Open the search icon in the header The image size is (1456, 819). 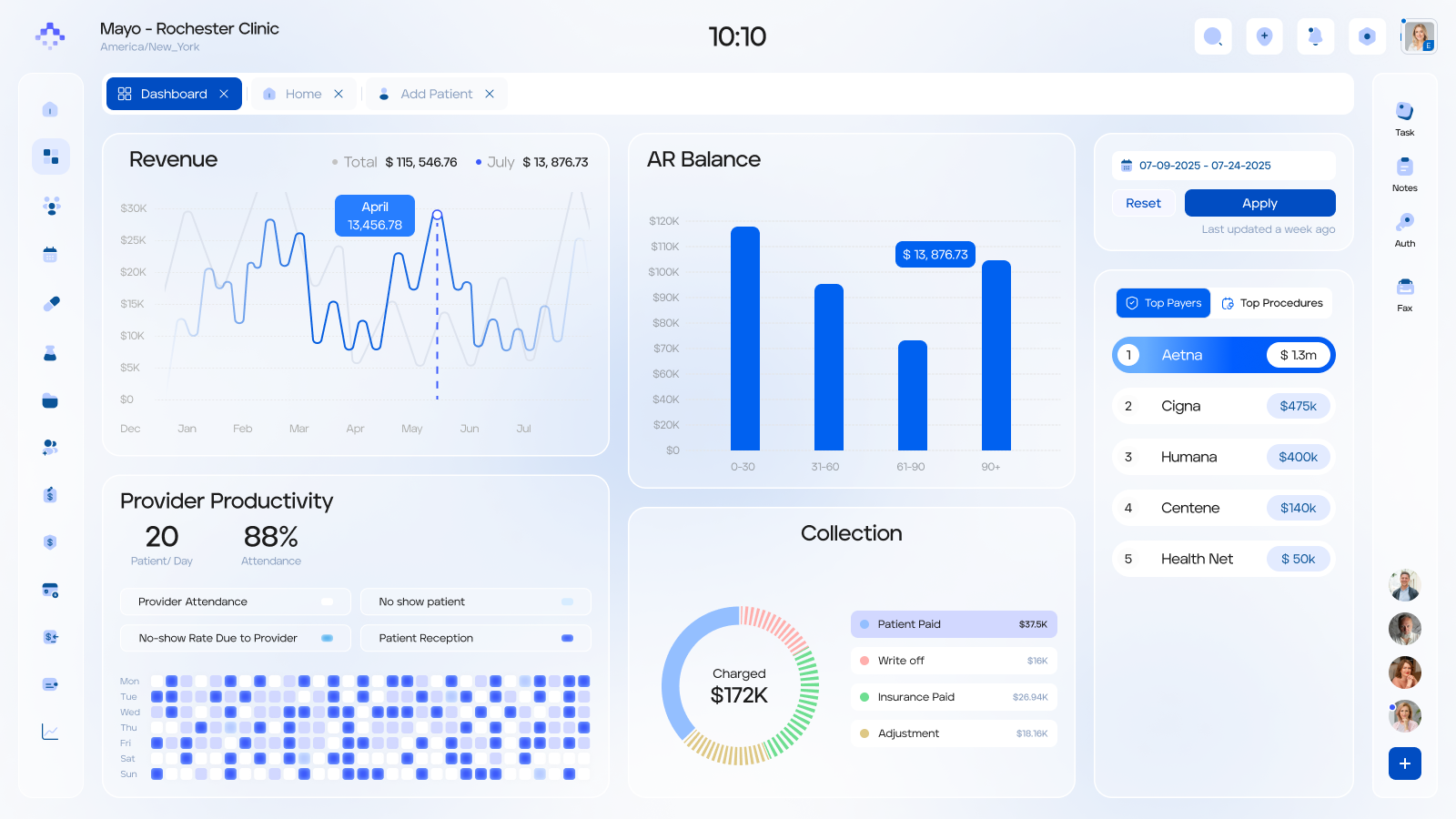coord(1212,36)
